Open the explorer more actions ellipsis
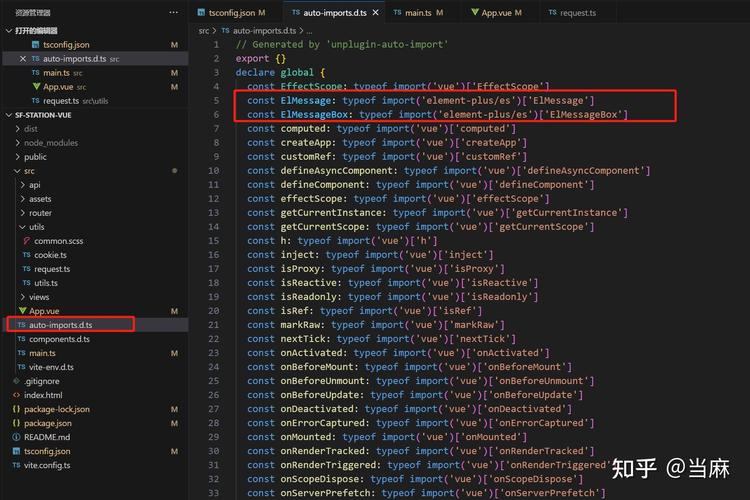 (x=174, y=12)
